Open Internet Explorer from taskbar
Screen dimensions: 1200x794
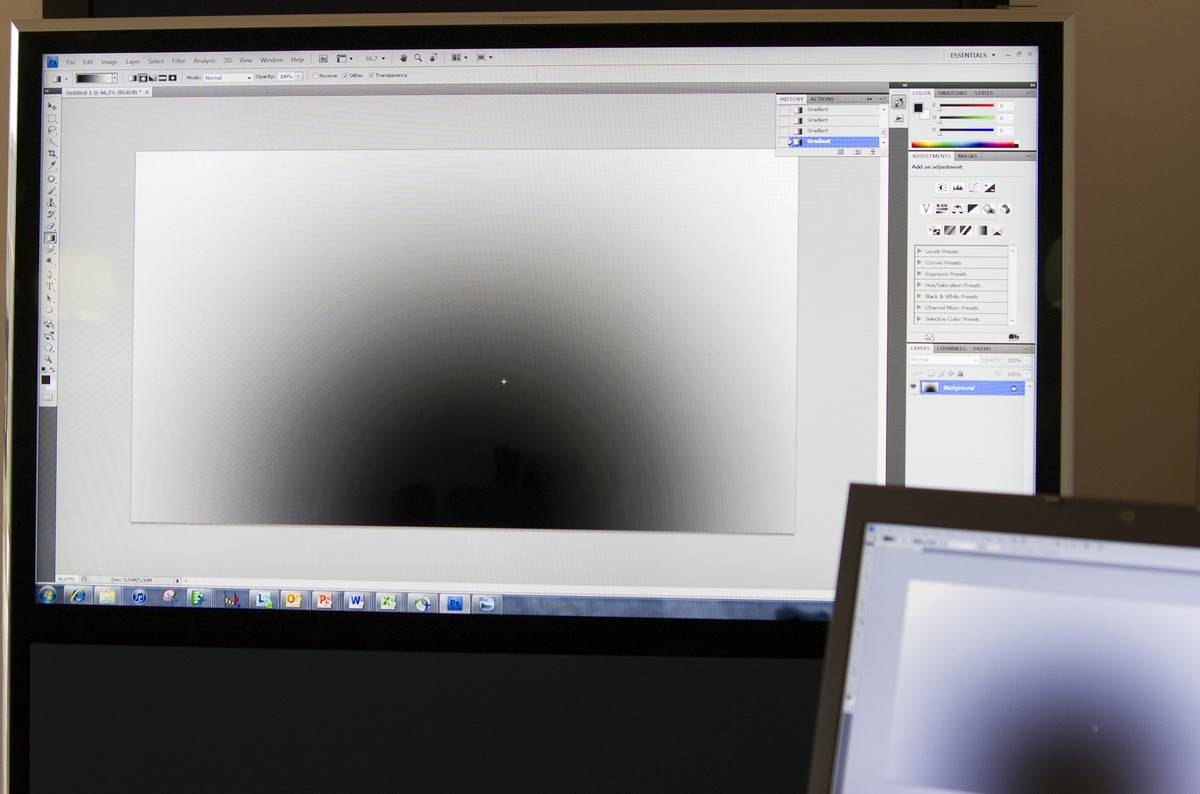click(x=77, y=596)
